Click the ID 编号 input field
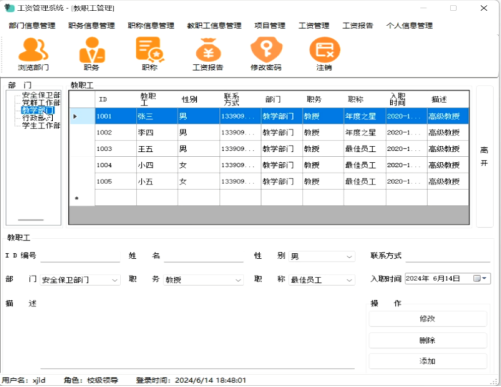Image resolution: width=501 pixels, height=387 pixels. pos(80,256)
